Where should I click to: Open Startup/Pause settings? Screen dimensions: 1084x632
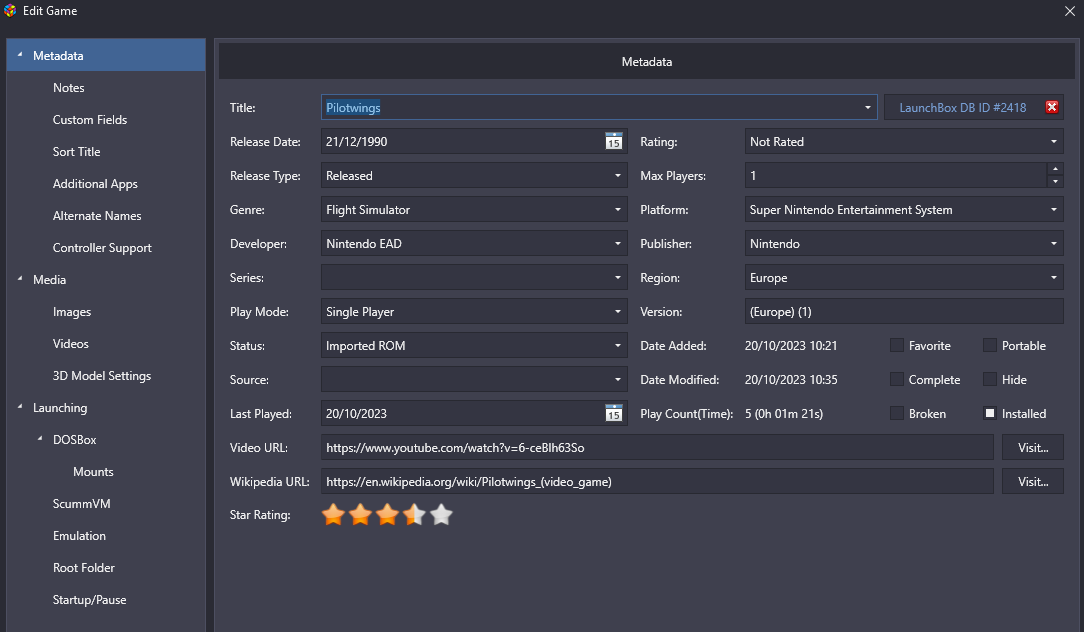coord(89,600)
